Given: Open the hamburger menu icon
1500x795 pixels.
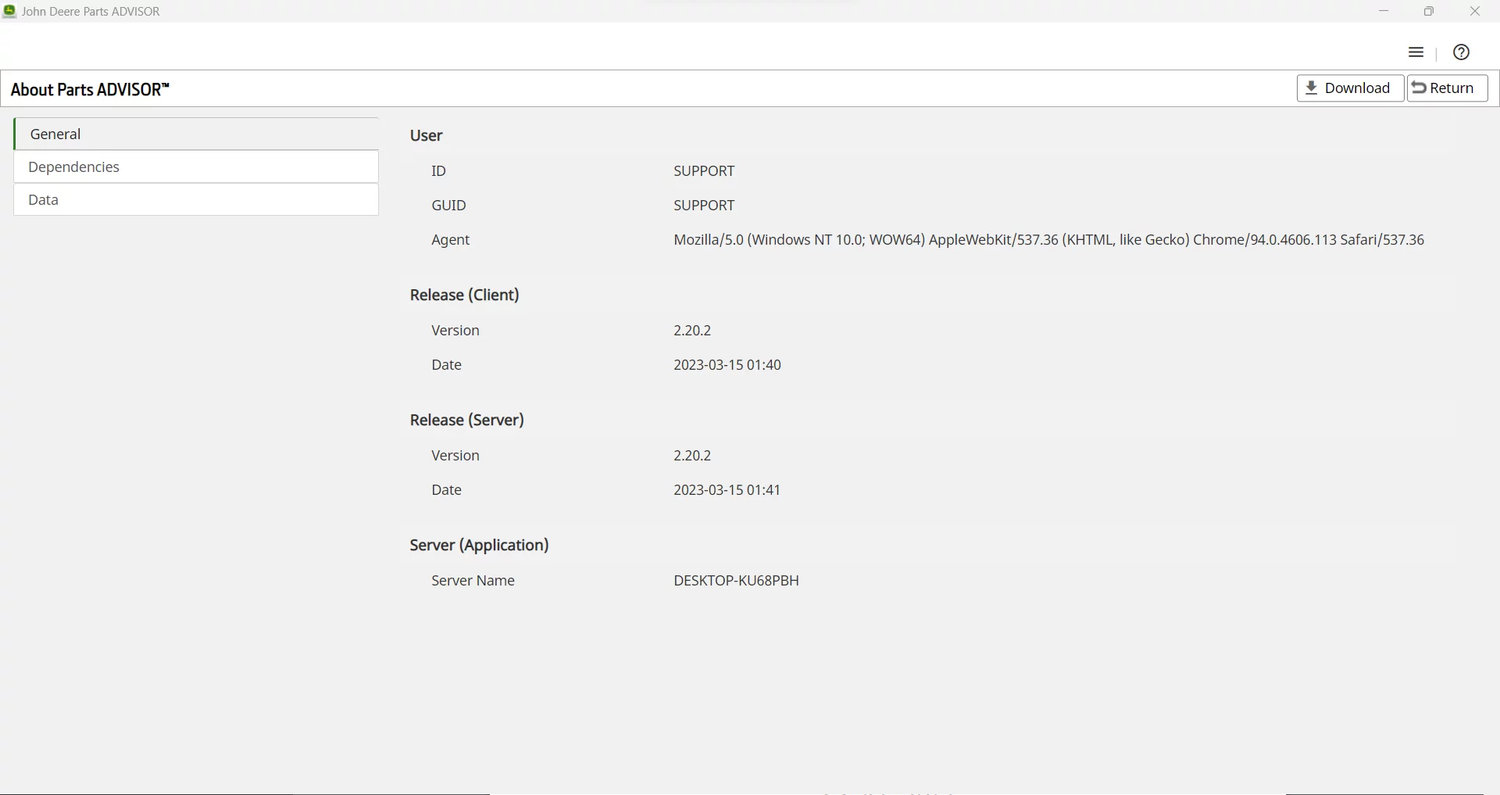Looking at the screenshot, I should (x=1415, y=53).
